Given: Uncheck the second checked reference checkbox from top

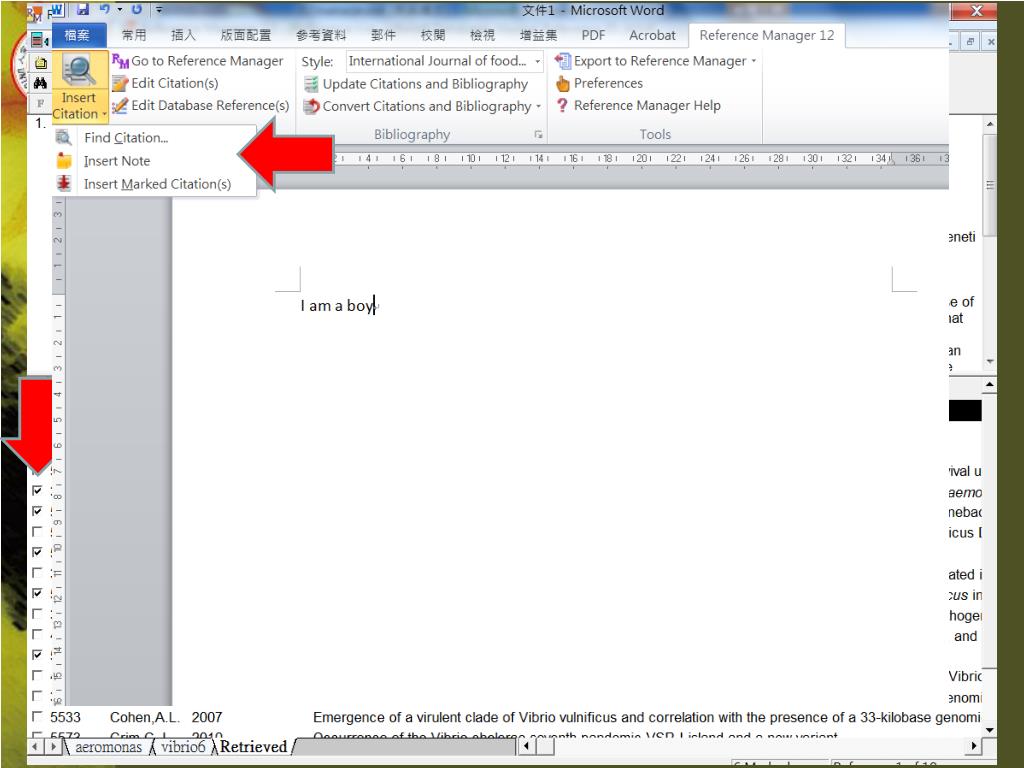Looking at the screenshot, I should click(37, 511).
